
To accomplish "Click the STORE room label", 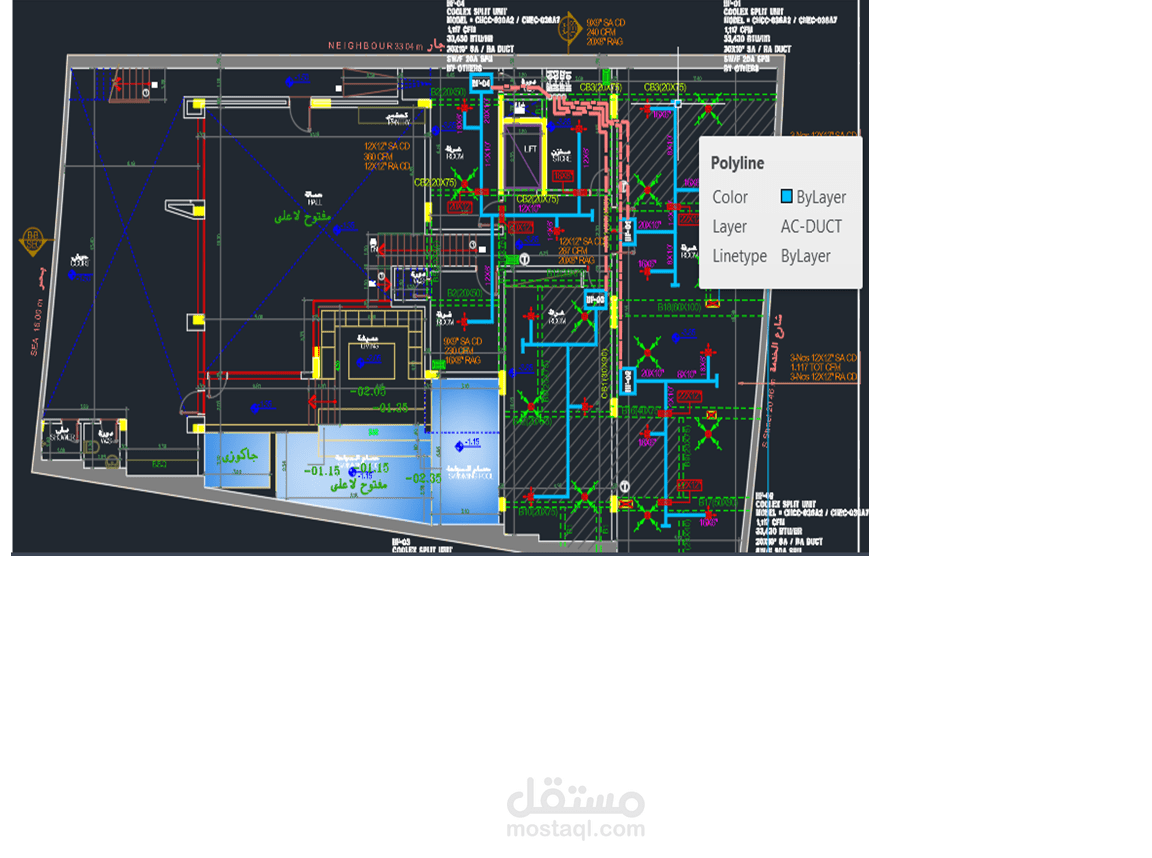I will click(x=561, y=159).
